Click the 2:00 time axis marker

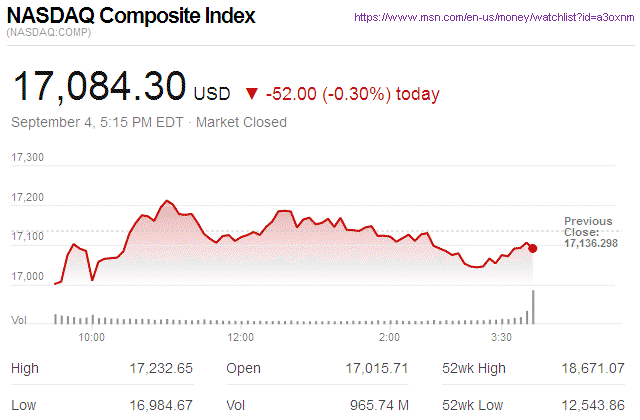(390, 337)
